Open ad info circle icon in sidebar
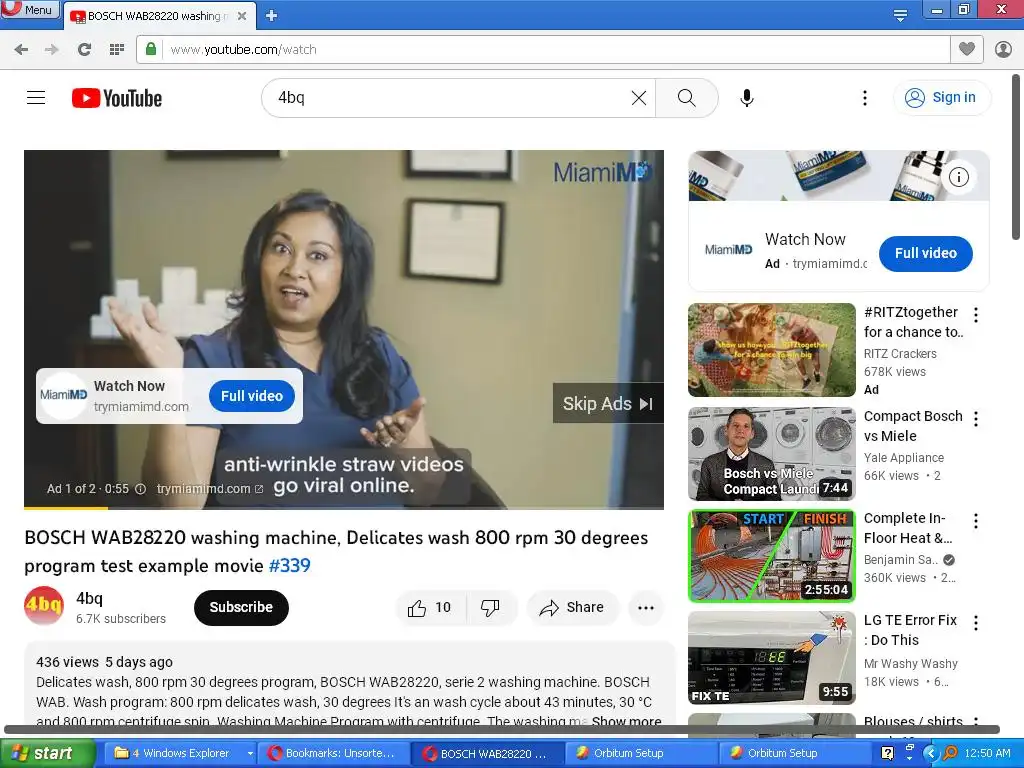Image resolution: width=1024 pixels, height=768 pixels. 958,176
